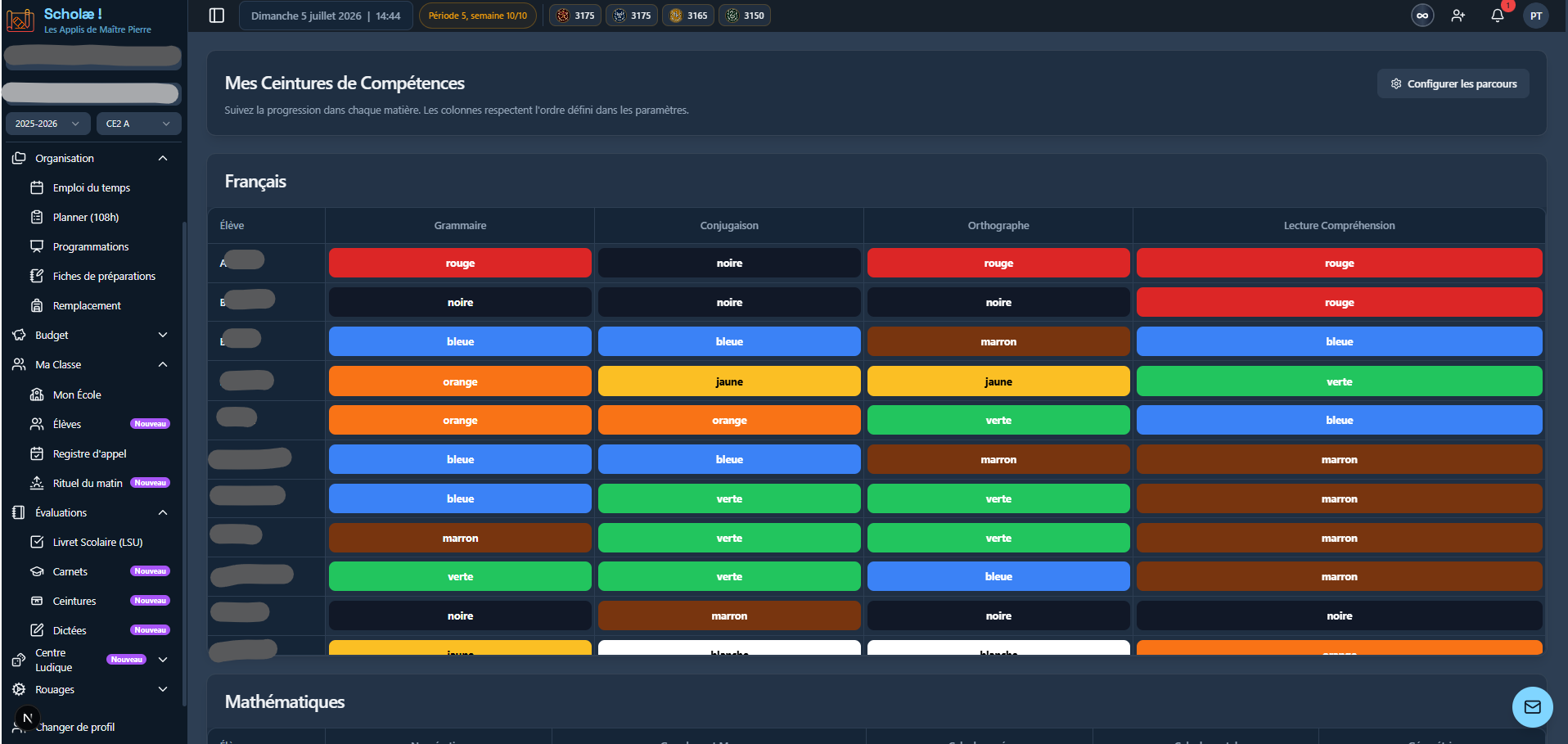Open the CE2 A class dropdown

[138, 124]
